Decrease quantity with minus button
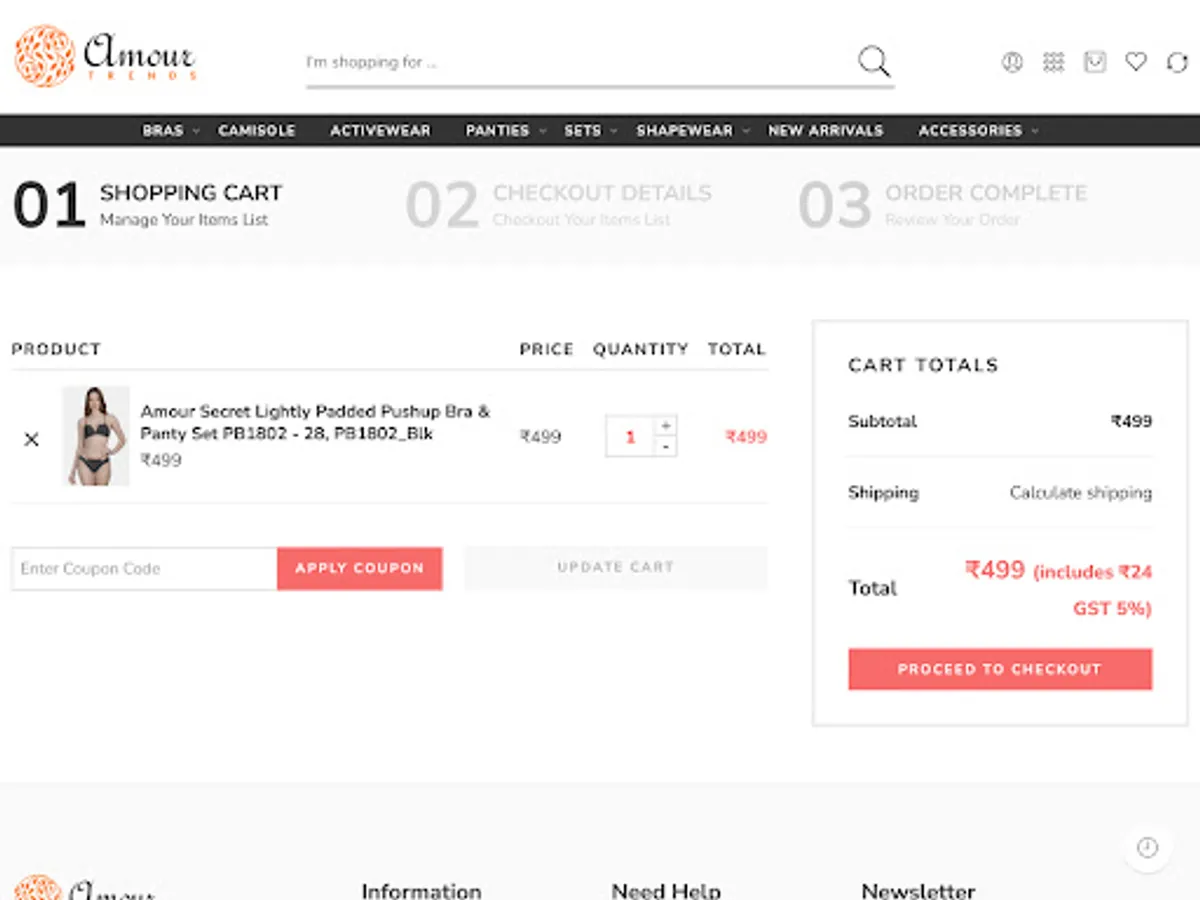 666,447
